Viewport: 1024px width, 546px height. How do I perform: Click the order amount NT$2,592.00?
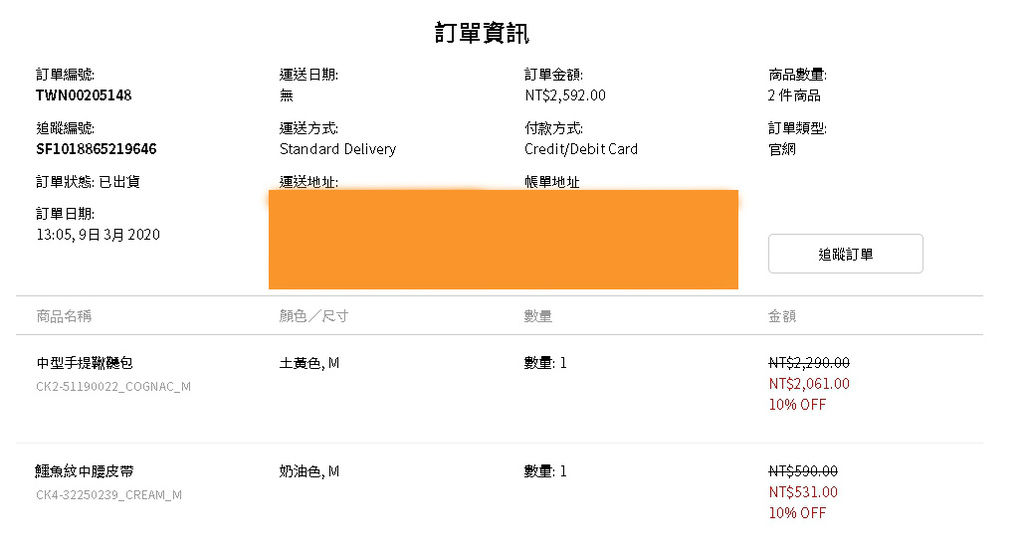[x=565, y=95]
